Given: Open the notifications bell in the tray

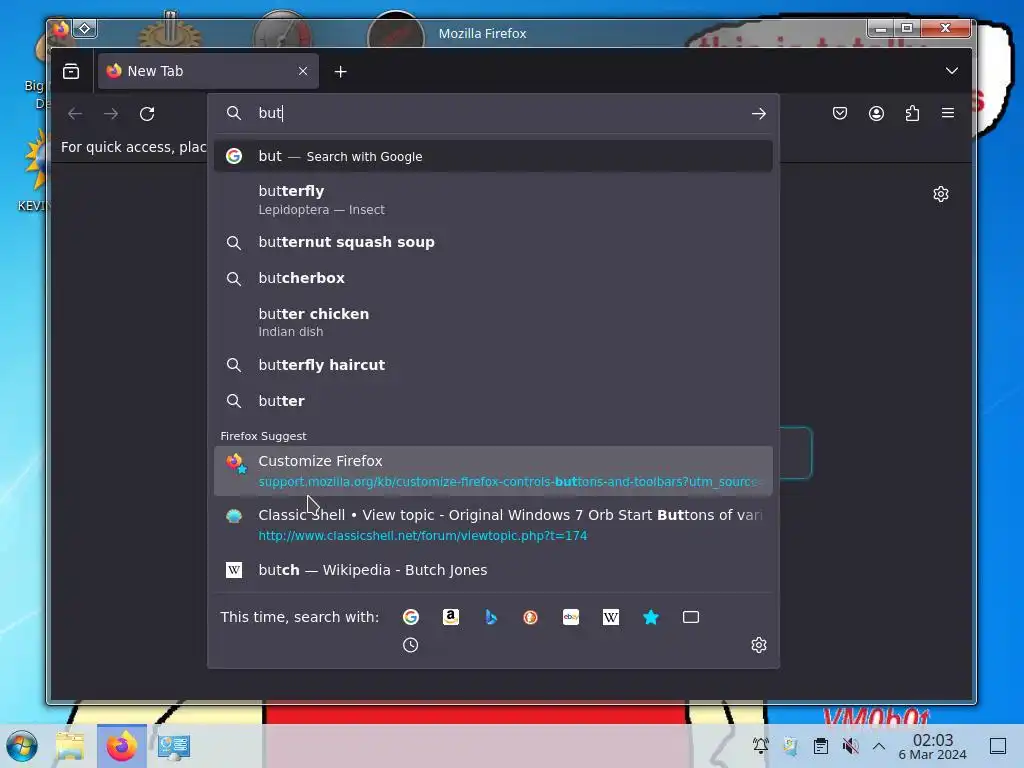Looking at the screenshot, I should pos(760,745).
